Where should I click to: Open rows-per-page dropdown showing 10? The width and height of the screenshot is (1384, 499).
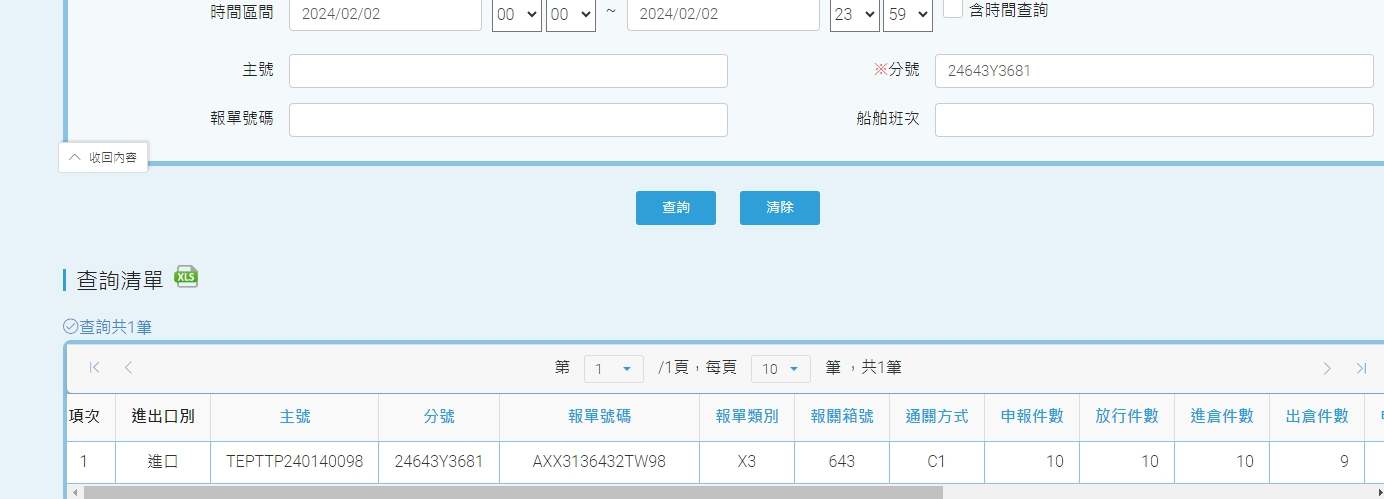780,369
